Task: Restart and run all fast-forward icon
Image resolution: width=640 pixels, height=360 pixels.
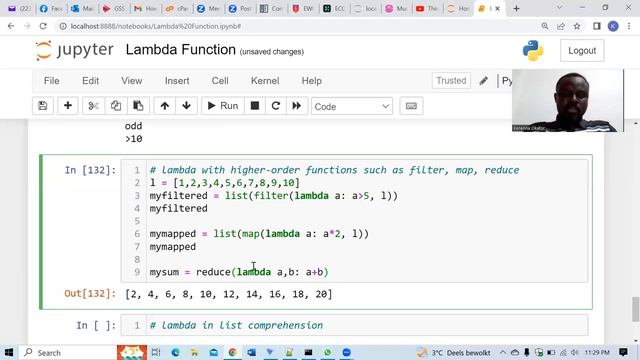Action: pos(297,106)
